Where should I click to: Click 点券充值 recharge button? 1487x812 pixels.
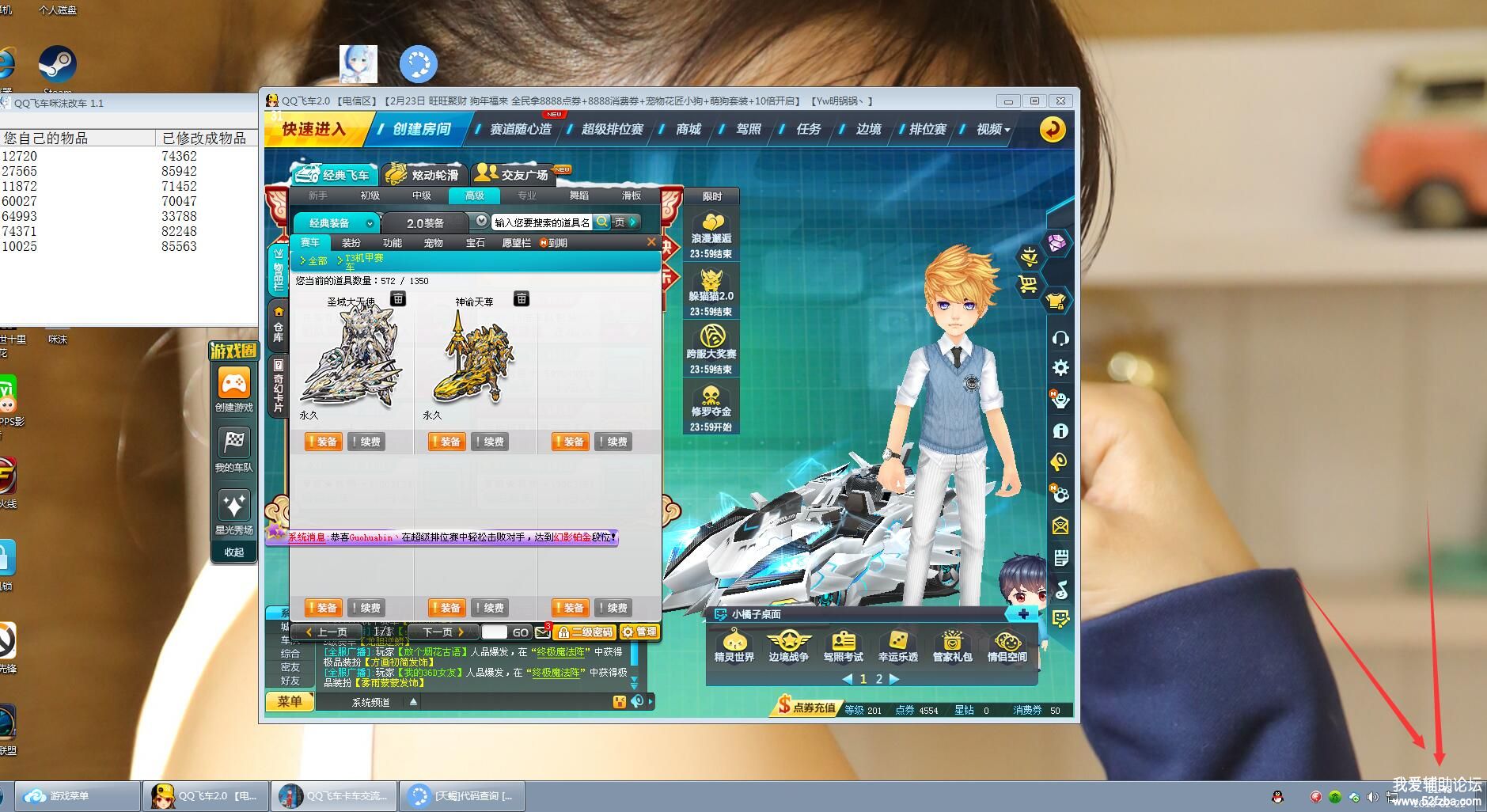pos(806,707)
